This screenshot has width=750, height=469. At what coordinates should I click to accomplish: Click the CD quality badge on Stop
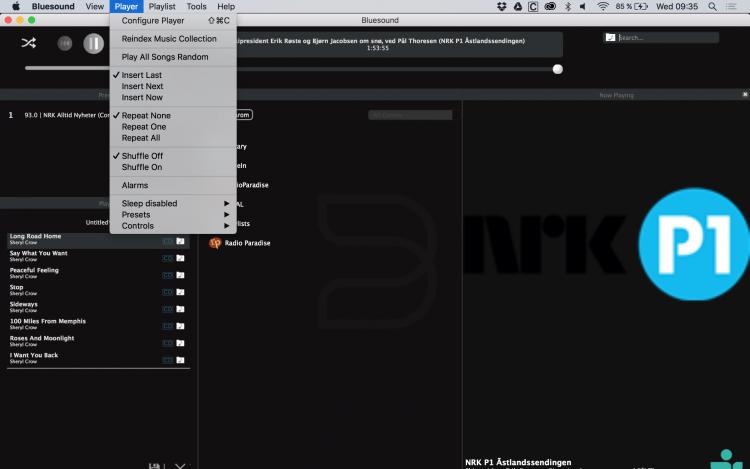click(x=167, y=292)
